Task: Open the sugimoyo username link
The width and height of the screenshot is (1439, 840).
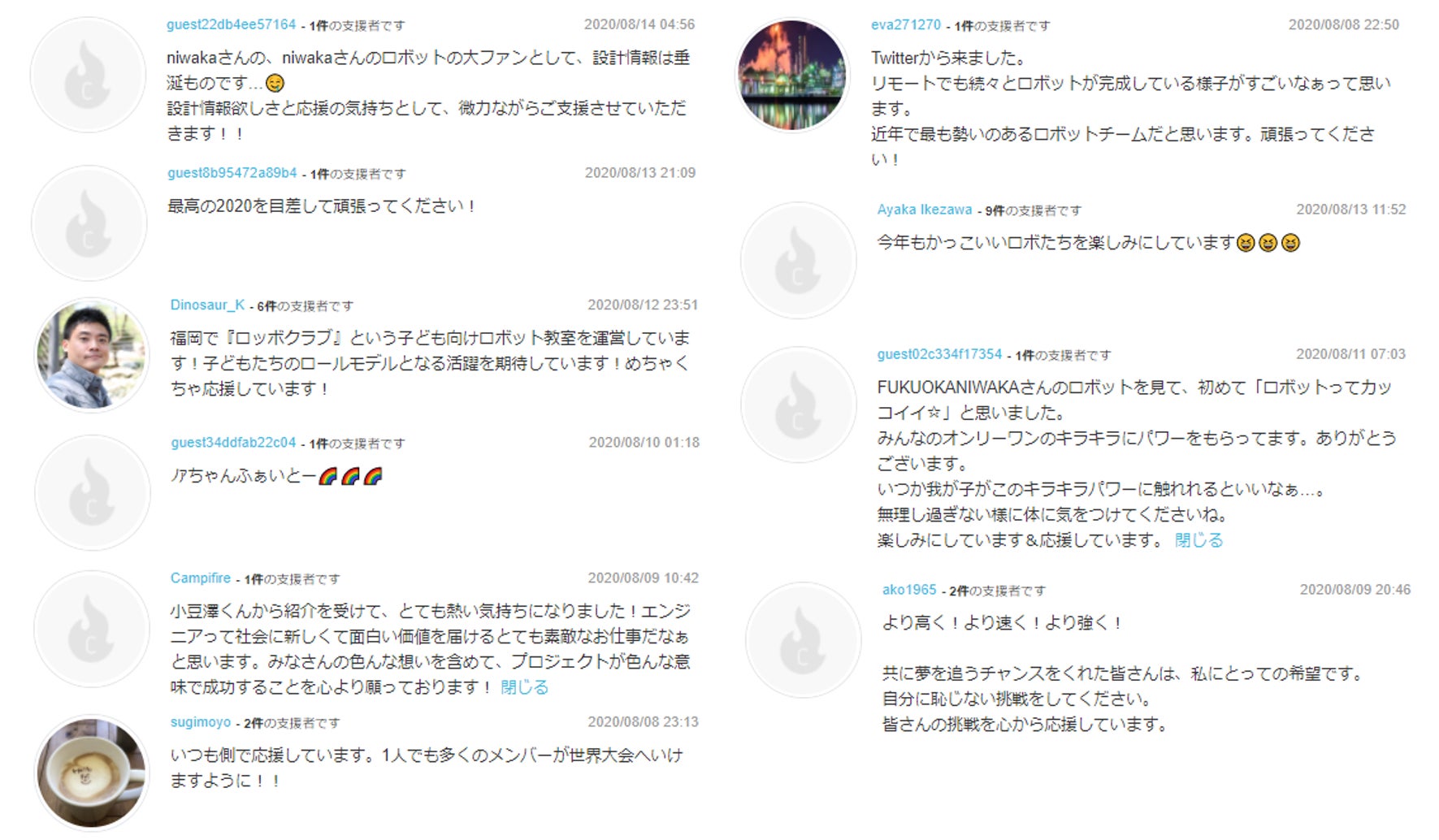Action: pyautogui.click(x=201, y=722)
